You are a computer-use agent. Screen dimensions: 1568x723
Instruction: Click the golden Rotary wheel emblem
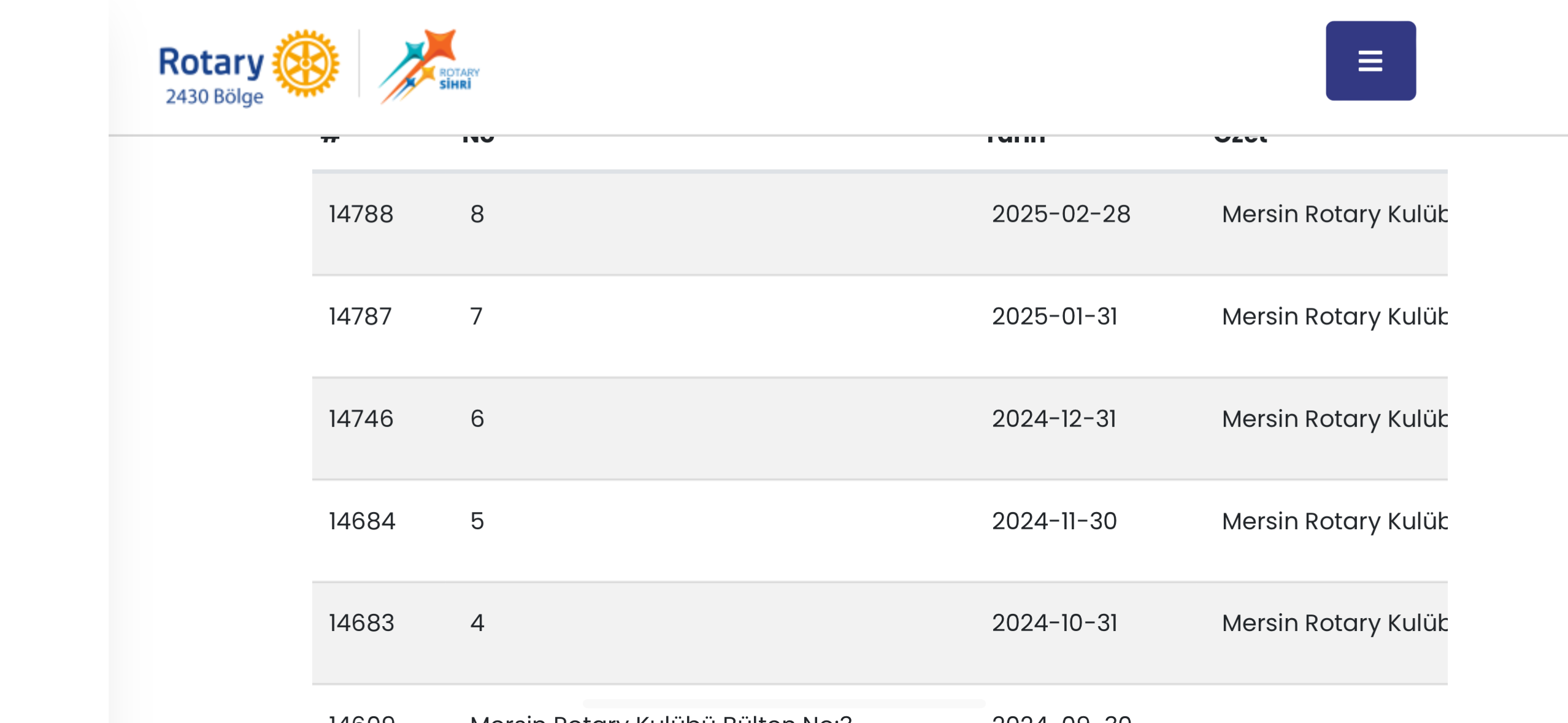pyautogui.click(x=306, y=63)
